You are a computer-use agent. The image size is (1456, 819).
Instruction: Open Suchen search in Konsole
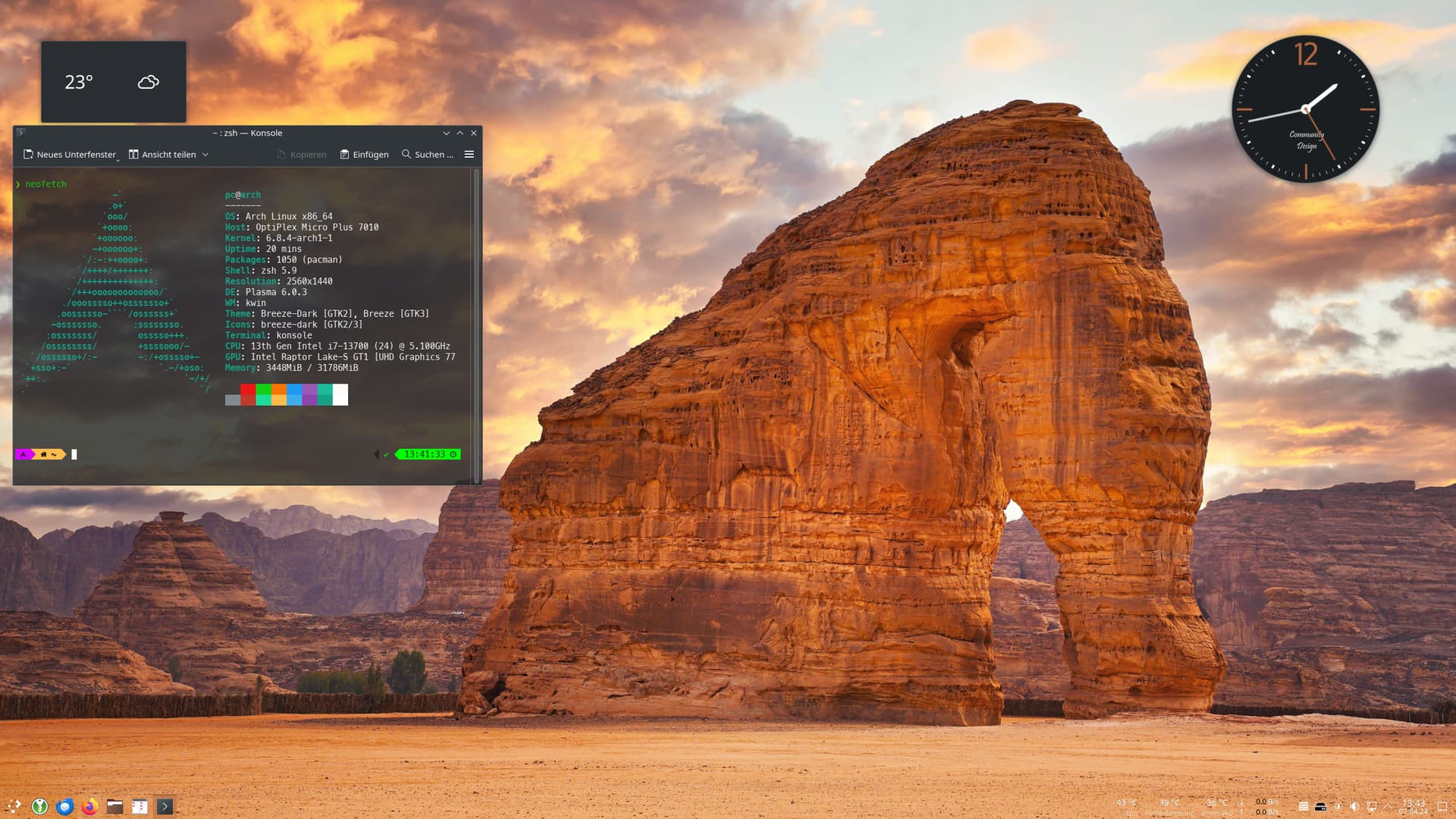coord(428,155)
